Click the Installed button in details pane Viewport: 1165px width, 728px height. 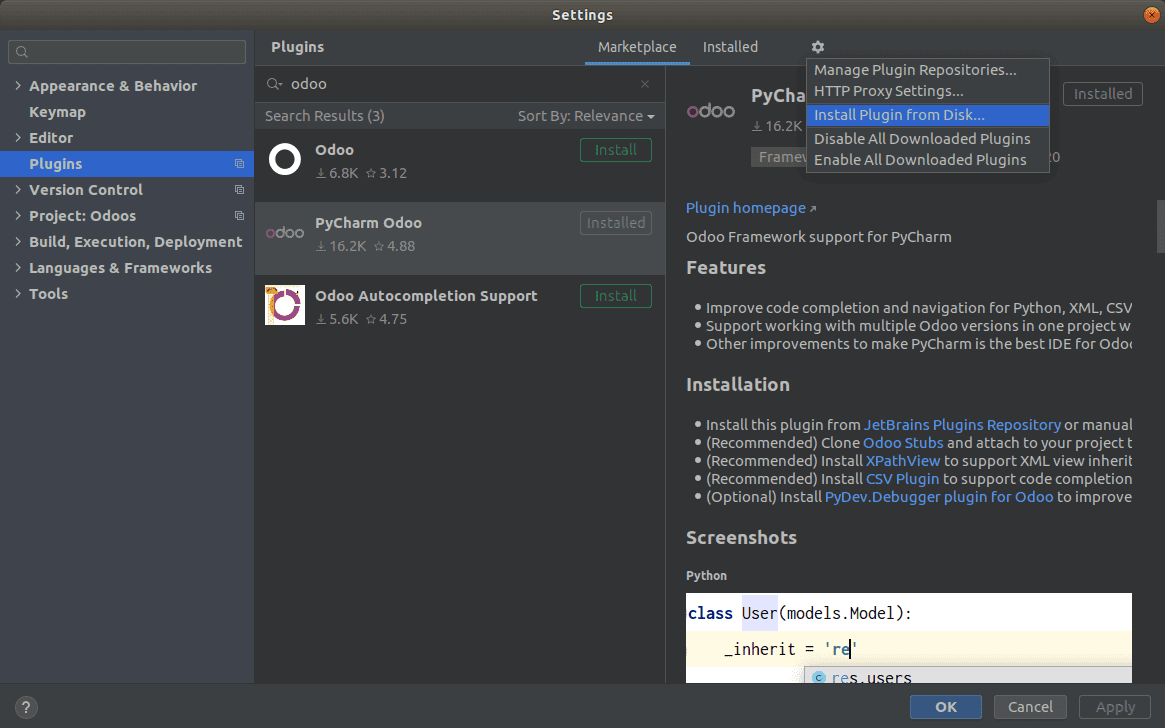pos(1103,94)
